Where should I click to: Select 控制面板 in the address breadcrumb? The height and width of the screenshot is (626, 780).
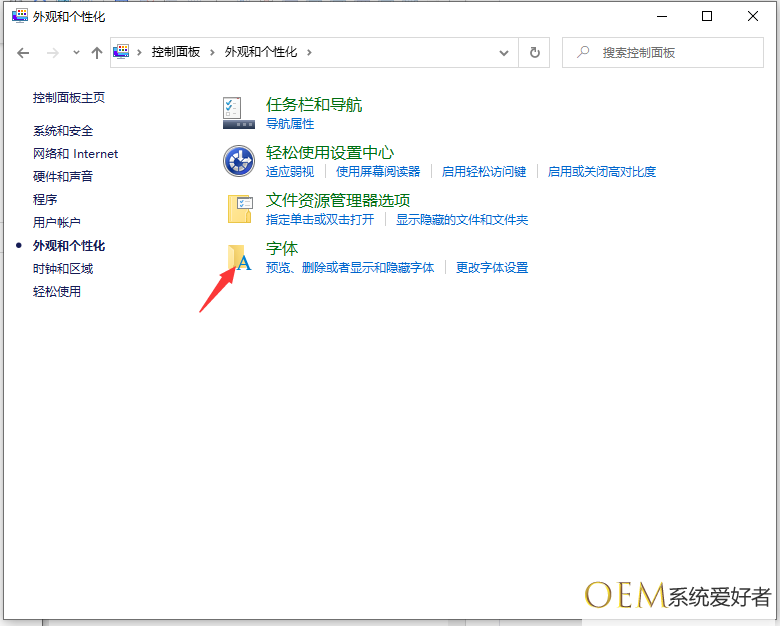[x=176, y=52]
